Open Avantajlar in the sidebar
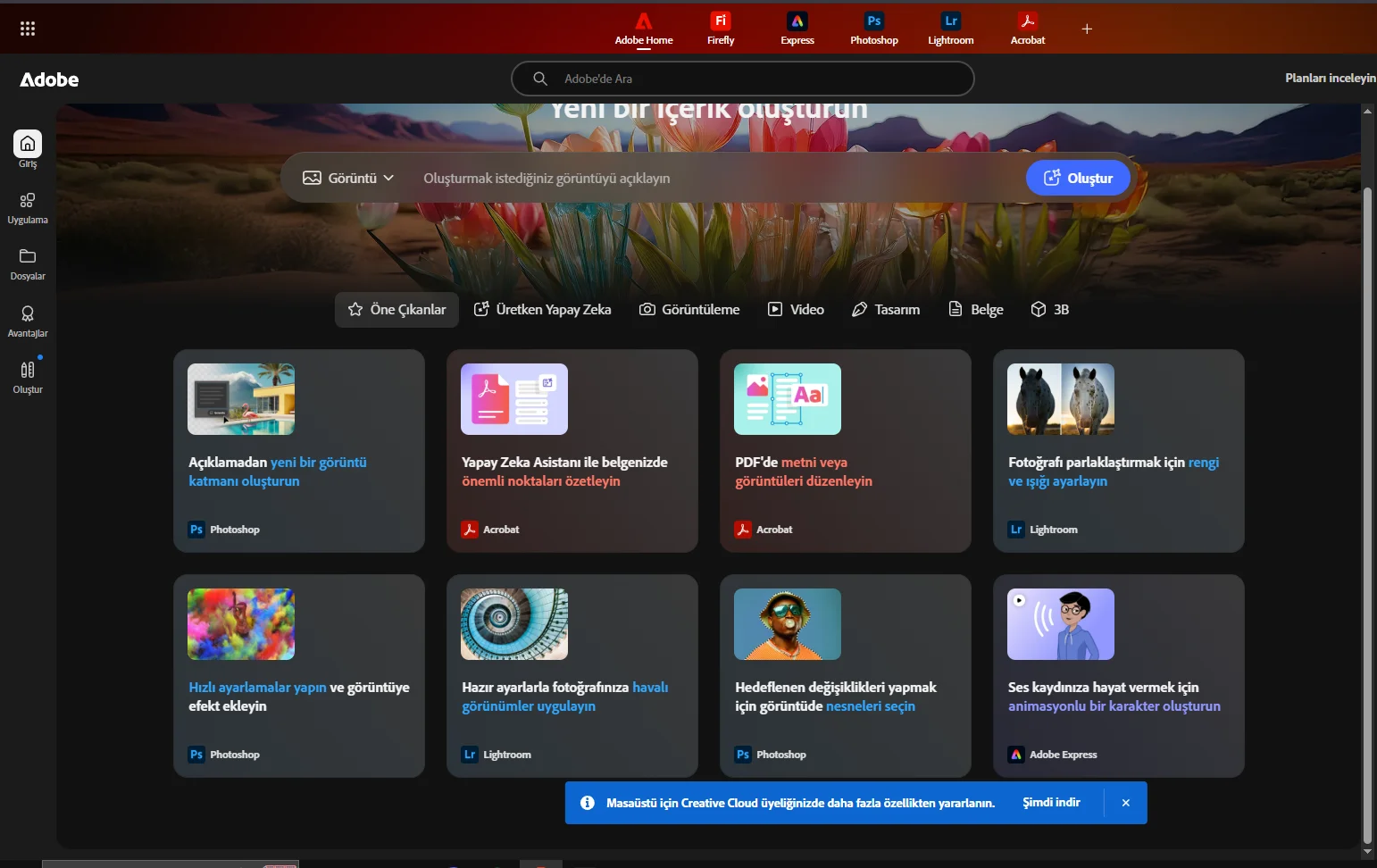 28,321
